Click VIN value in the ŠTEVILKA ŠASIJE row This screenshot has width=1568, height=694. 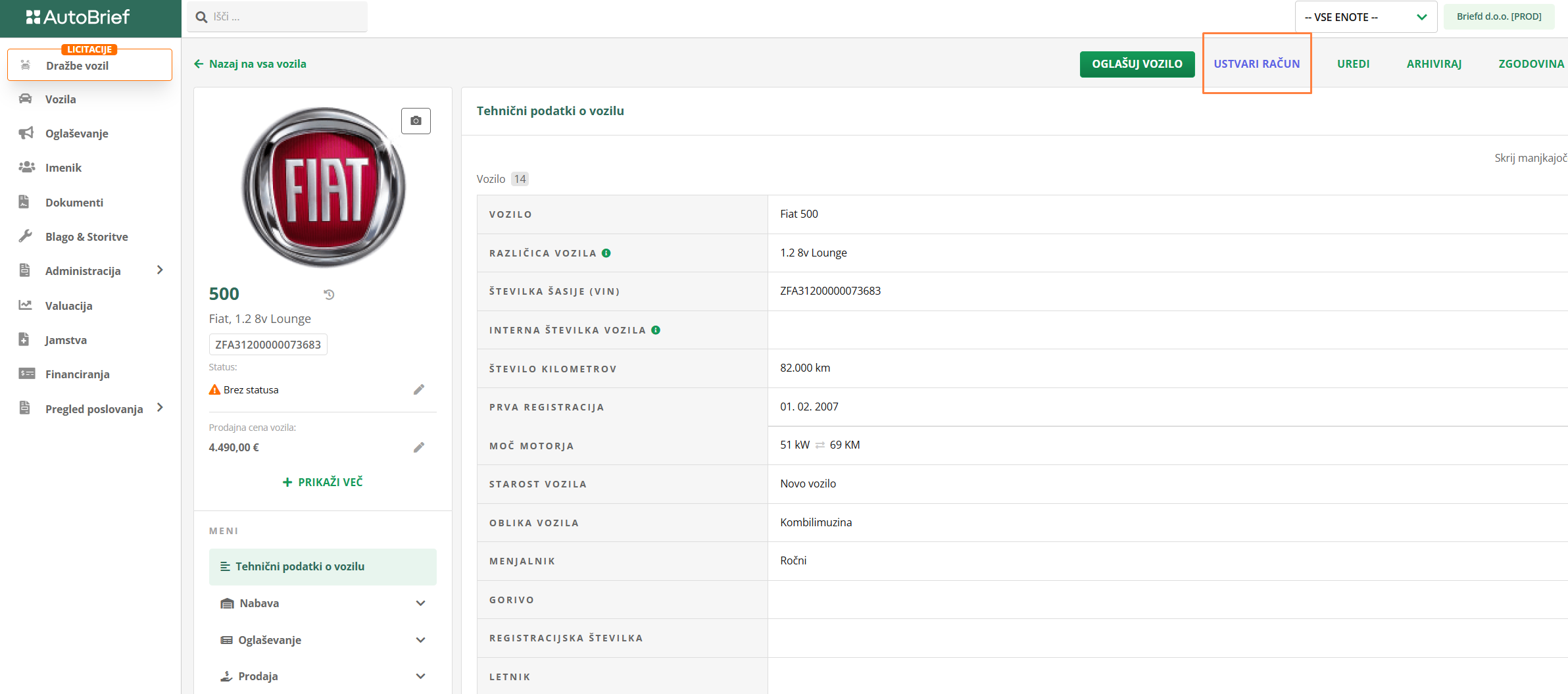830,291
